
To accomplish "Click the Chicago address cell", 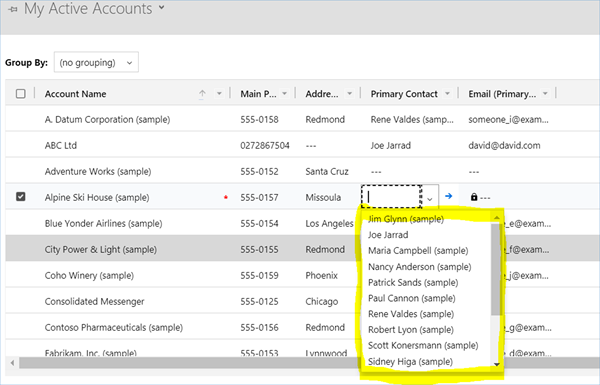I will point(321,302).
